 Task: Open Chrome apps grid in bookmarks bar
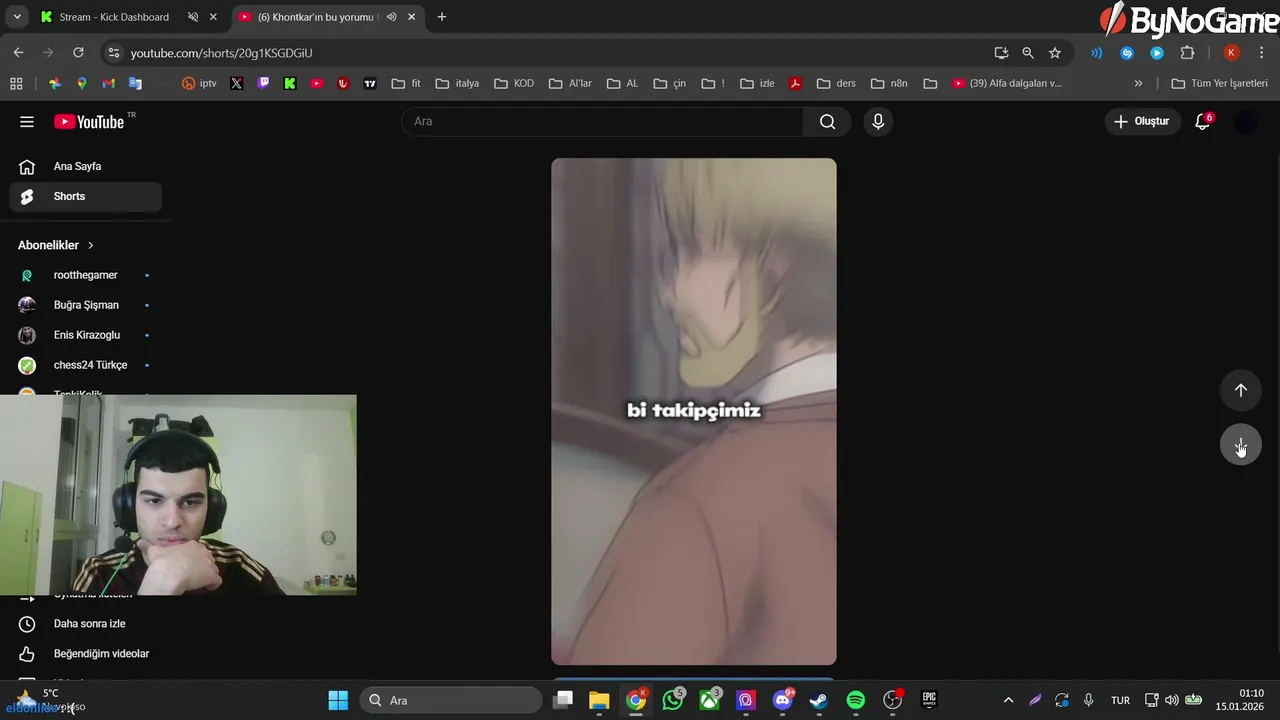pyautogui.click(x=16, y=84)
